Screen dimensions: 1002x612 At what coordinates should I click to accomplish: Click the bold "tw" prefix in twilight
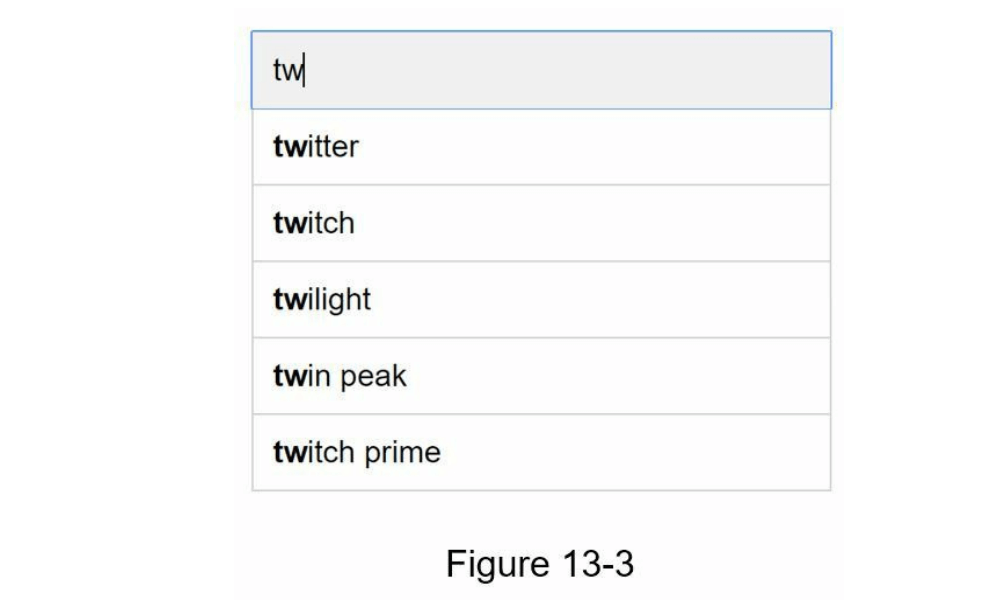click(x=287, y=299)
